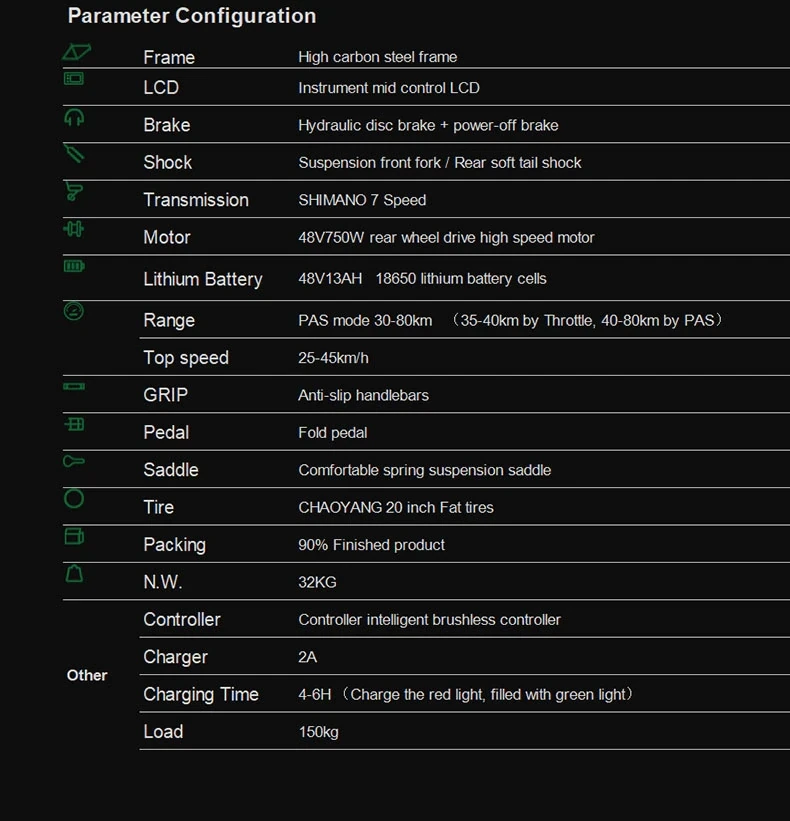The width and height of the screenshot is (790, 821).
Task: Click the Charging Time label
Action: click(x=201, y=694)
